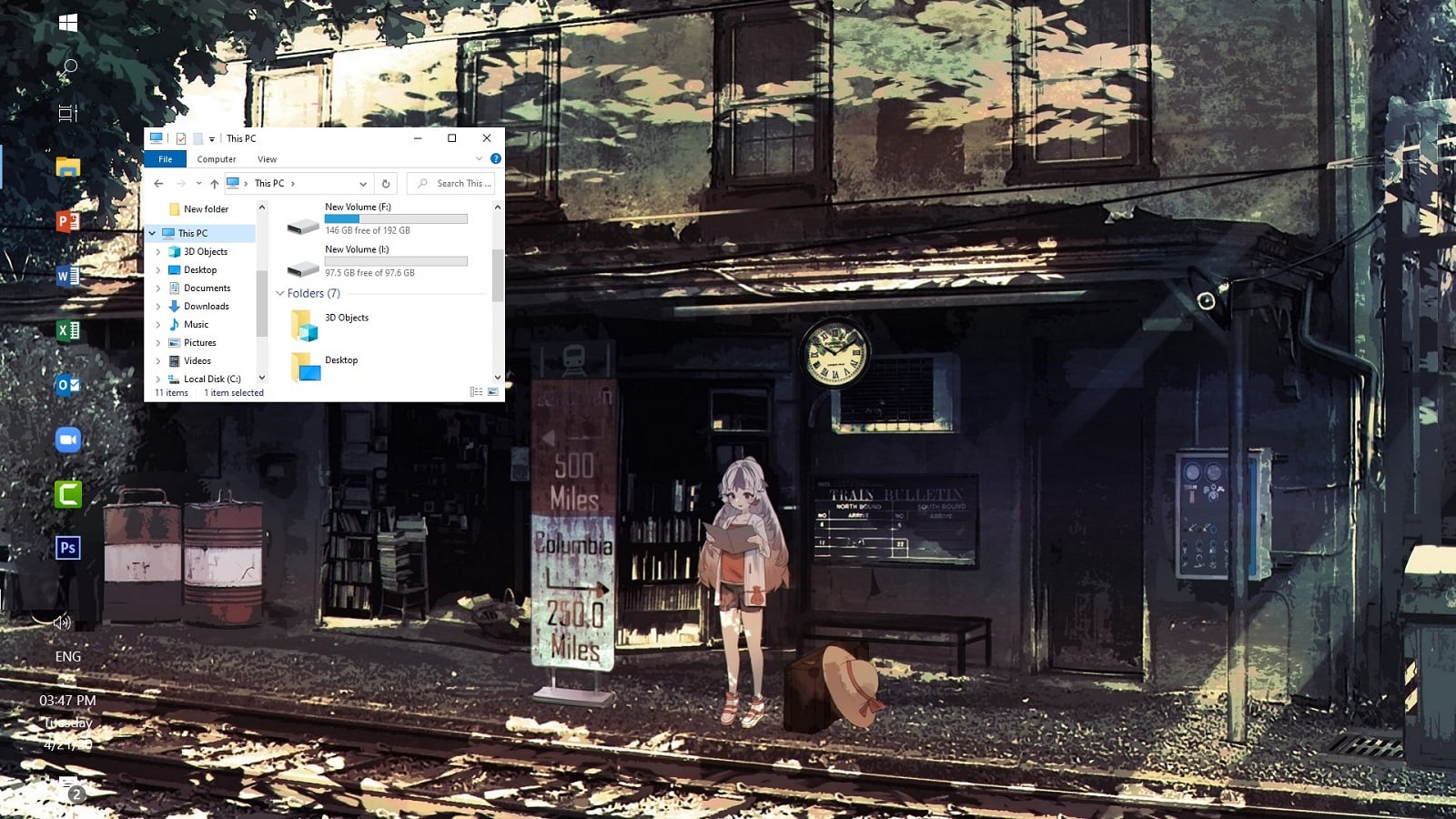Select the New Volume (F:) drive icon
This screenshot has height=819, width=1456.
[x=303, y=225]
